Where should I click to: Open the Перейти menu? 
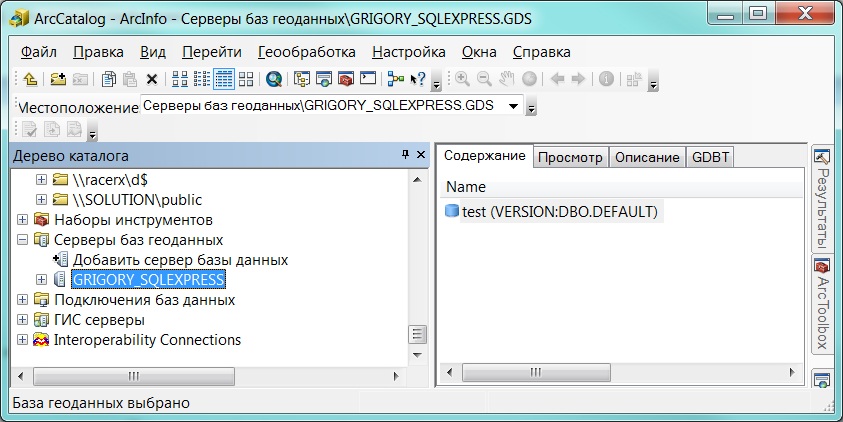click(x=212, y=52)
